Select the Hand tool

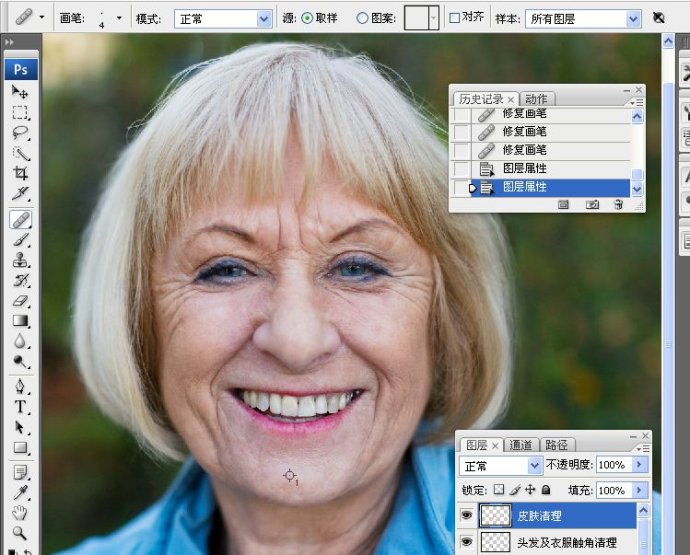20,513
